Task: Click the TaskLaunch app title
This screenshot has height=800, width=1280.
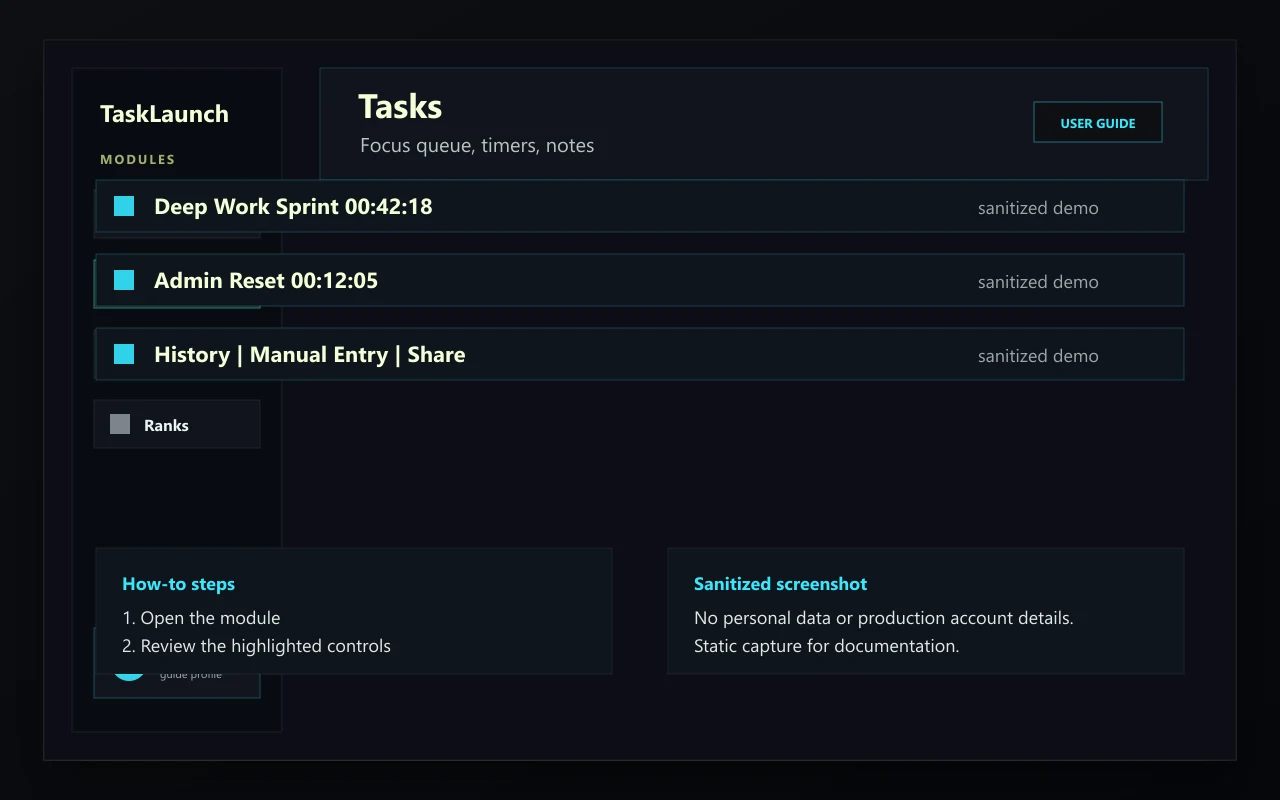Action: [164, 114]
